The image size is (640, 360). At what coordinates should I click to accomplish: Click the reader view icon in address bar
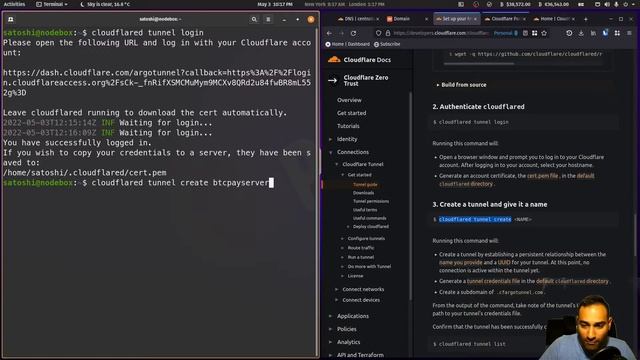(525, 33)
